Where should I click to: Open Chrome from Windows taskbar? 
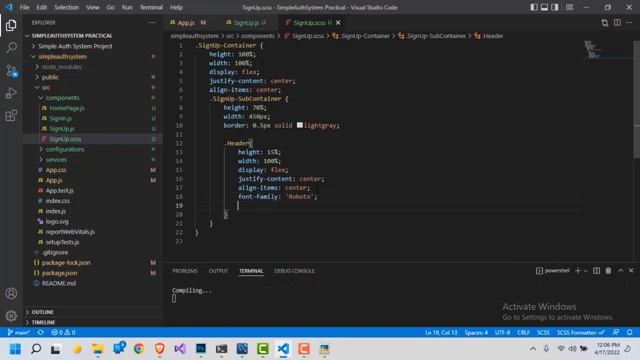pyautogui.click(x=139, y=349)
